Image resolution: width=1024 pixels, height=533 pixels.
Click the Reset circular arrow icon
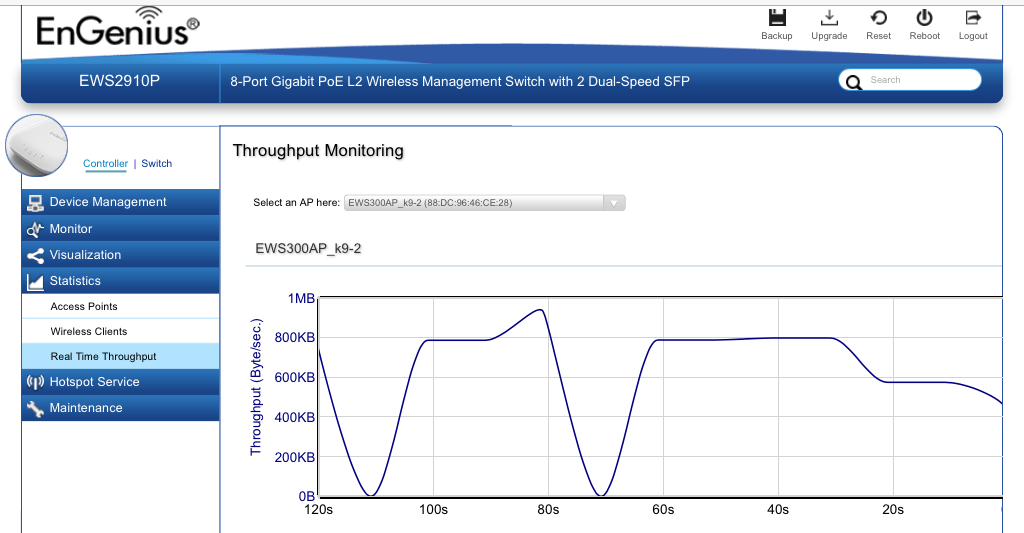pyautogui.click(x=878, y=18)
